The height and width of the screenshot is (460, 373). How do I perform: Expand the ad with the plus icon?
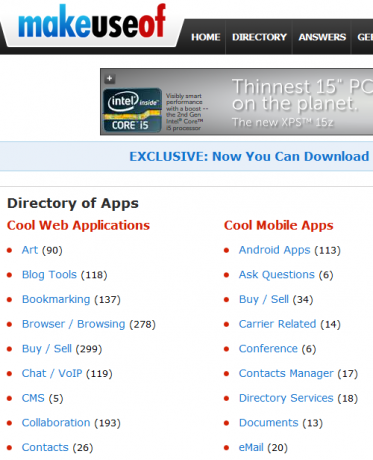coord(110,79)
